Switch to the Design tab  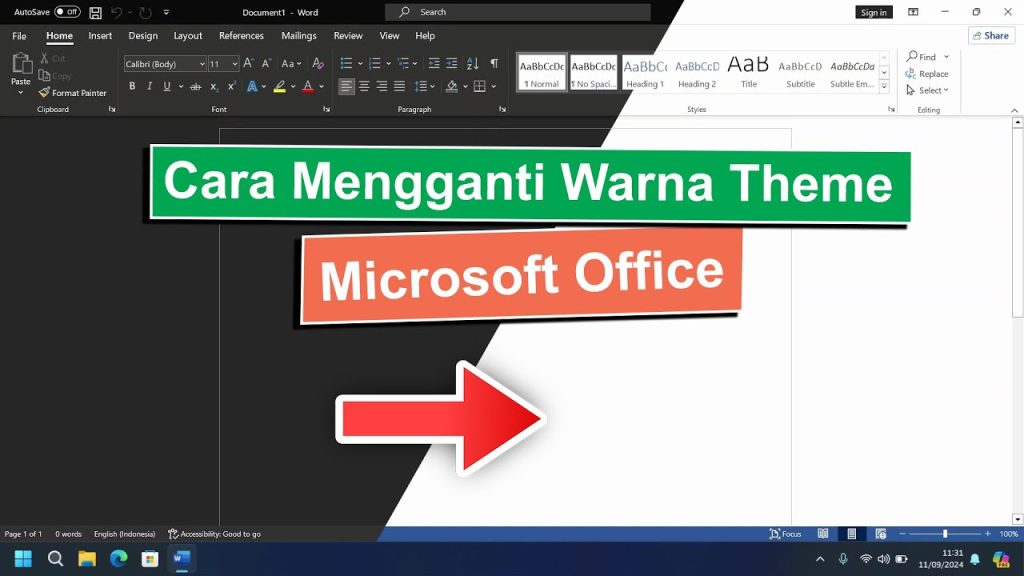click(x=143, y=36)
